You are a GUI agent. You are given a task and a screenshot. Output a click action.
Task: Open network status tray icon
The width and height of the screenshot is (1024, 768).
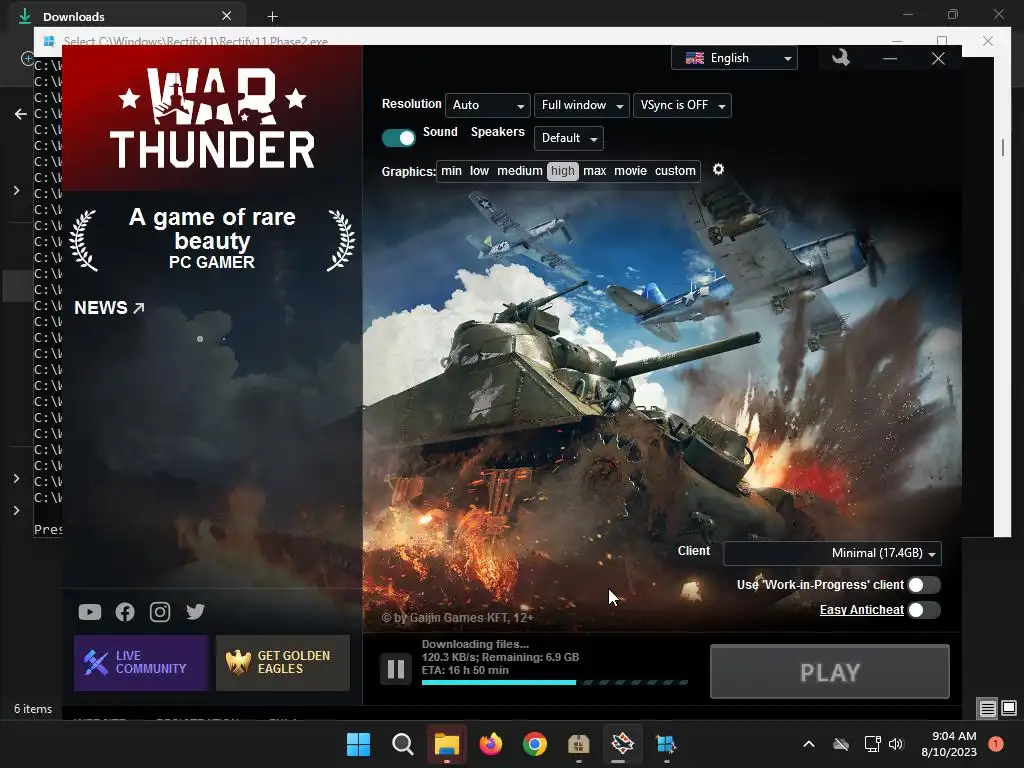[872, 744]
